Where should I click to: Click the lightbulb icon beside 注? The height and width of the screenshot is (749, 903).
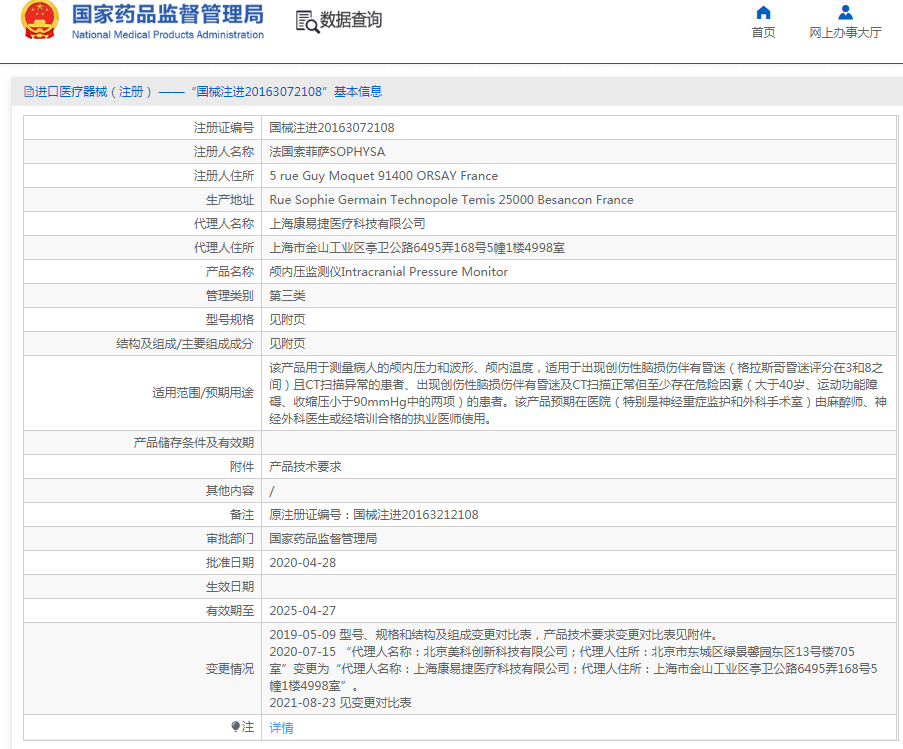[236, 727]
